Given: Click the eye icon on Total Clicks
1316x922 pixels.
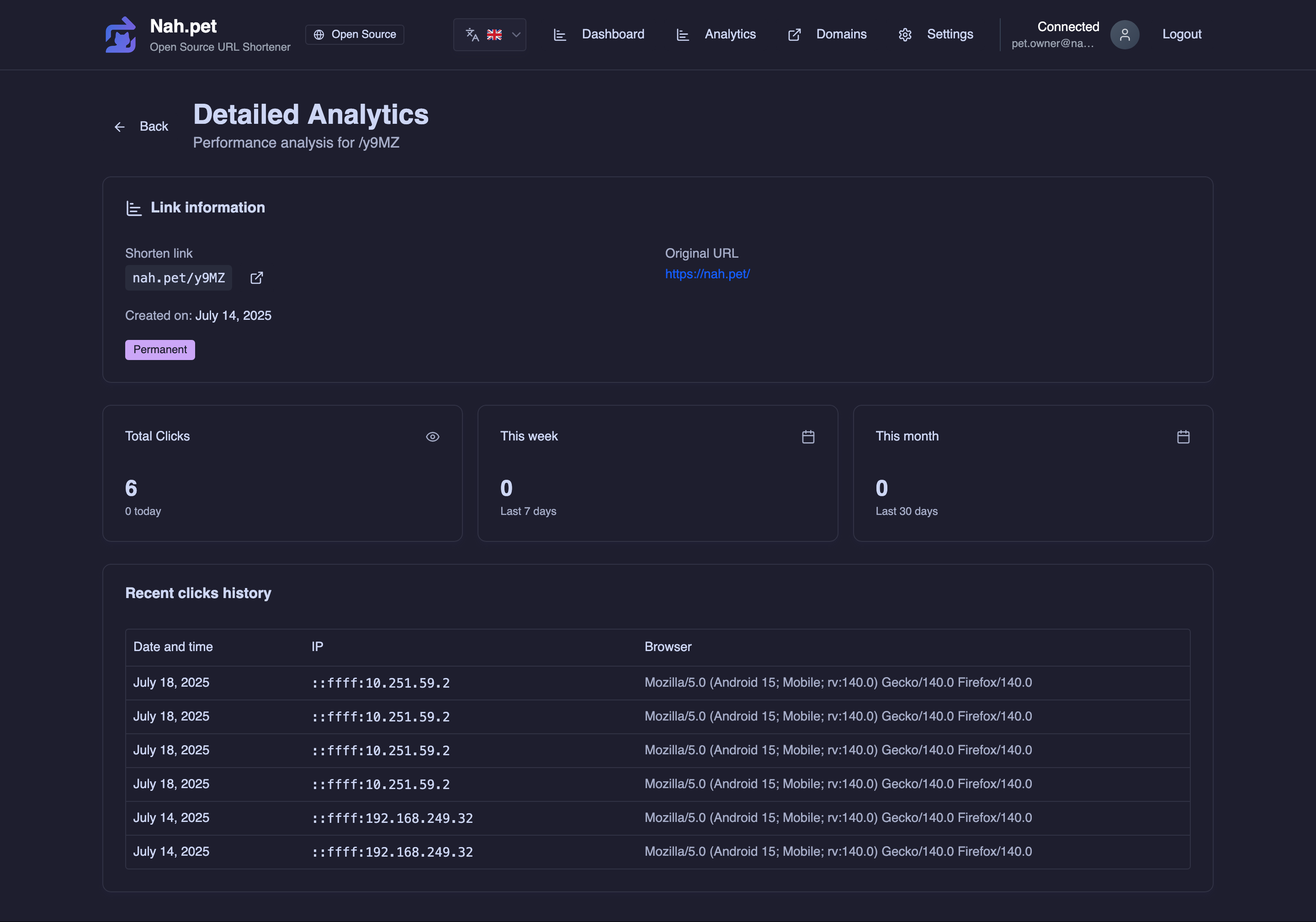Looking at the screenshot, I should (433, 437).
